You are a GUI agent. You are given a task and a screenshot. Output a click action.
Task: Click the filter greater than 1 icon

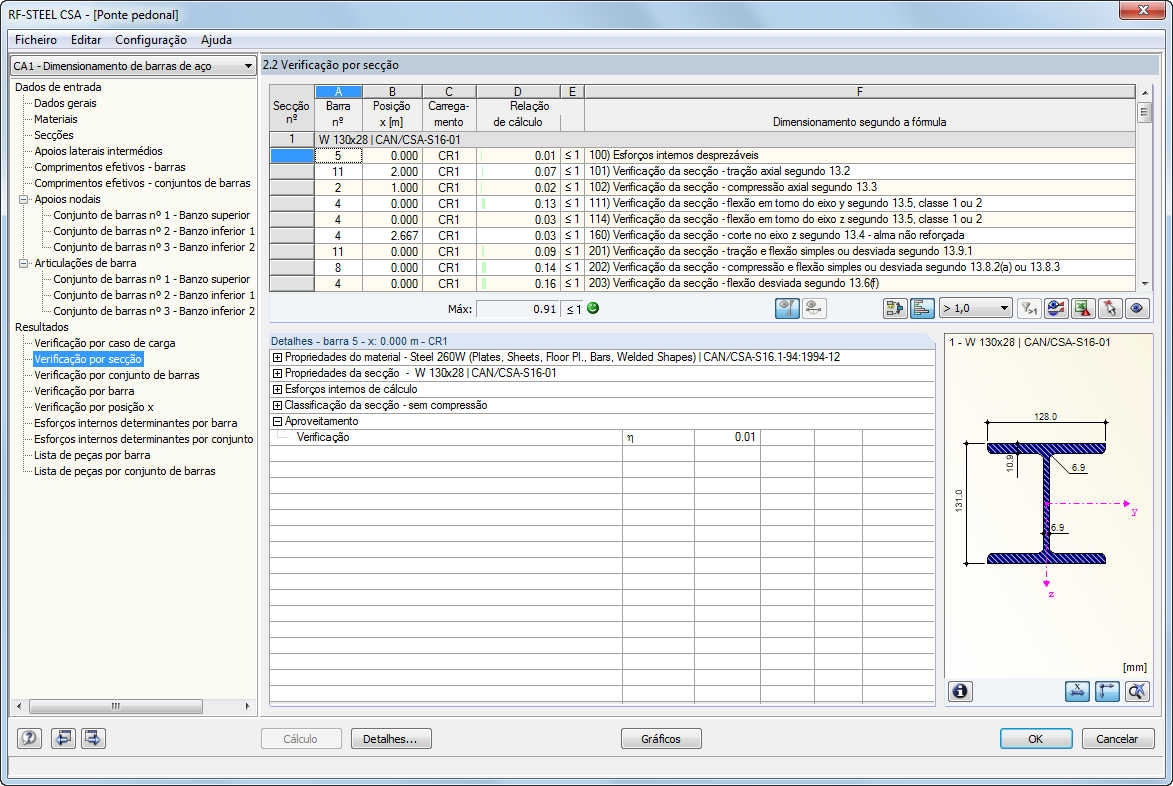(x=1029, y=308)
